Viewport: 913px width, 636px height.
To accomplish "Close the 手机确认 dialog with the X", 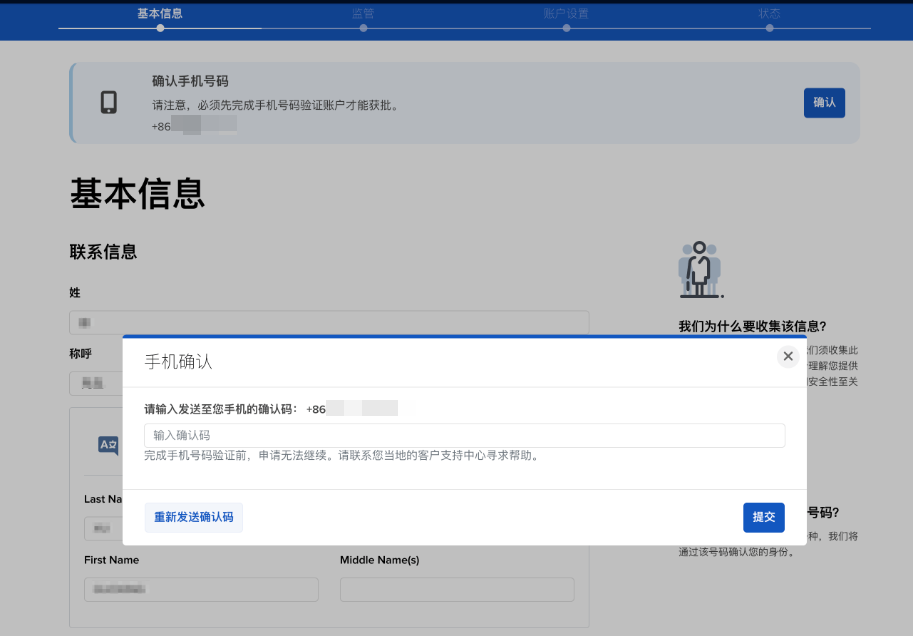I will click(788, 356).
